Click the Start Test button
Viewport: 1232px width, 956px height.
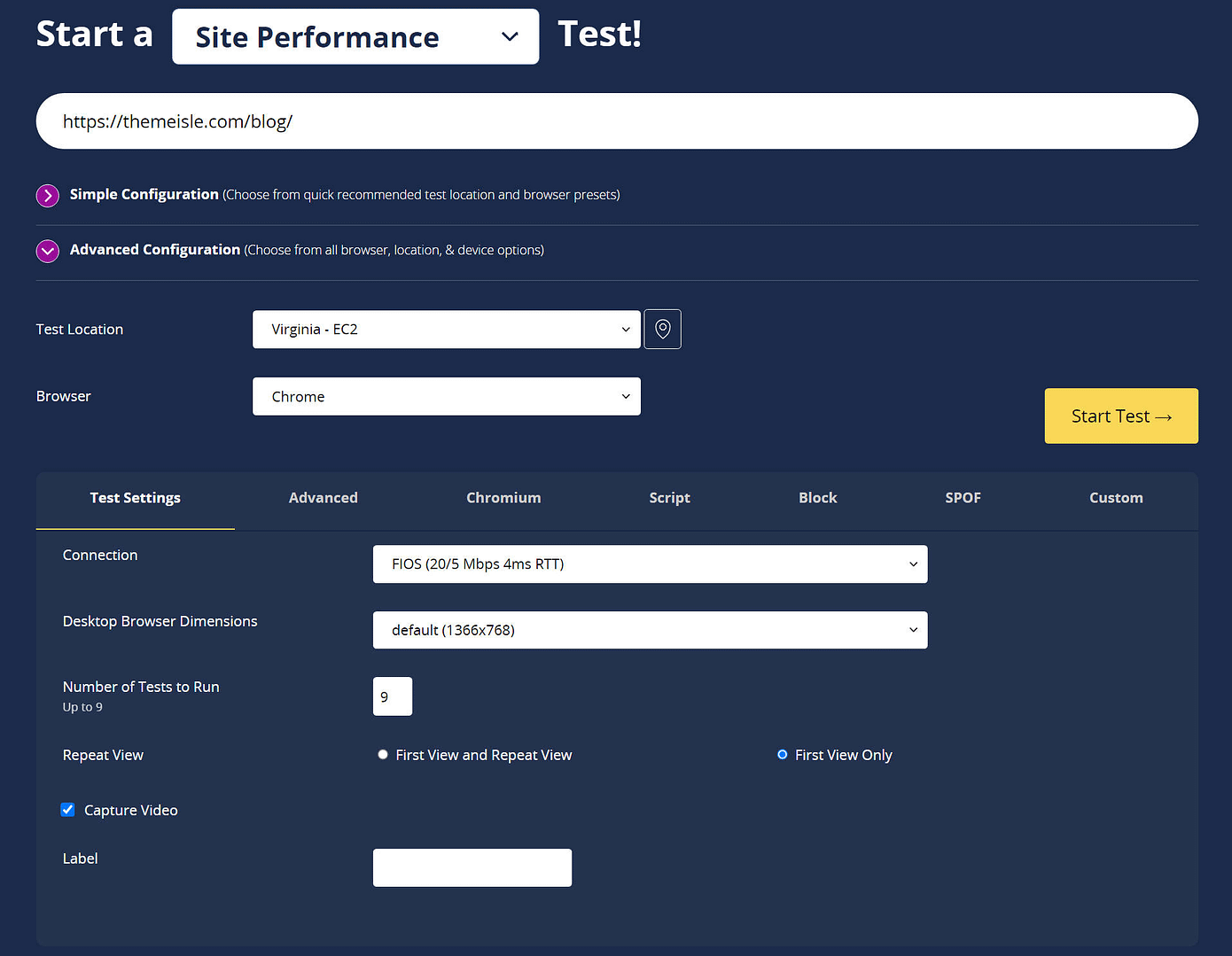pyautogui.click(x=1120, y=416)
